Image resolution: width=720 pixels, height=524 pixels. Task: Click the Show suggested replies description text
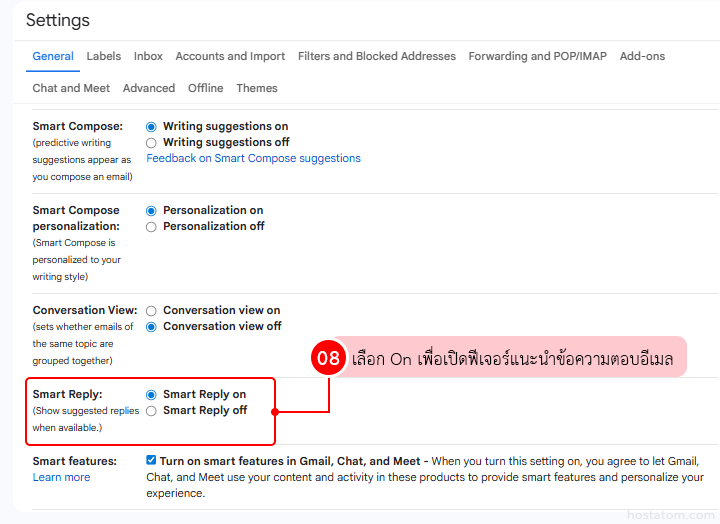(x=85, y=419)
